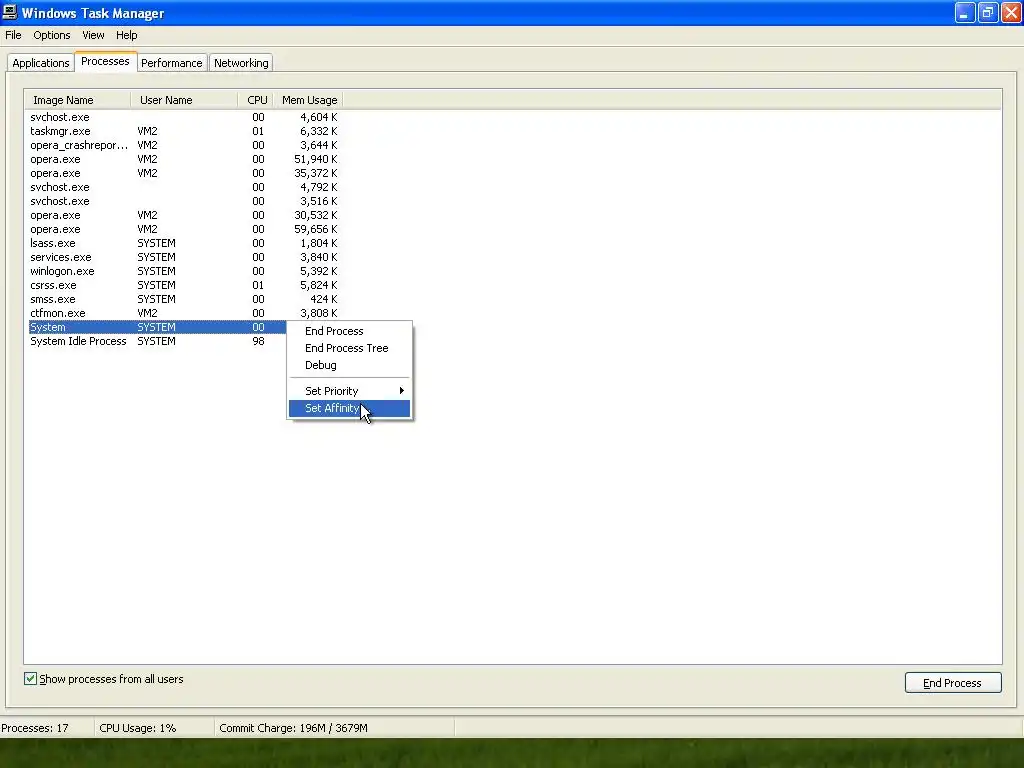Open the Options menu

tap(52, 35)
